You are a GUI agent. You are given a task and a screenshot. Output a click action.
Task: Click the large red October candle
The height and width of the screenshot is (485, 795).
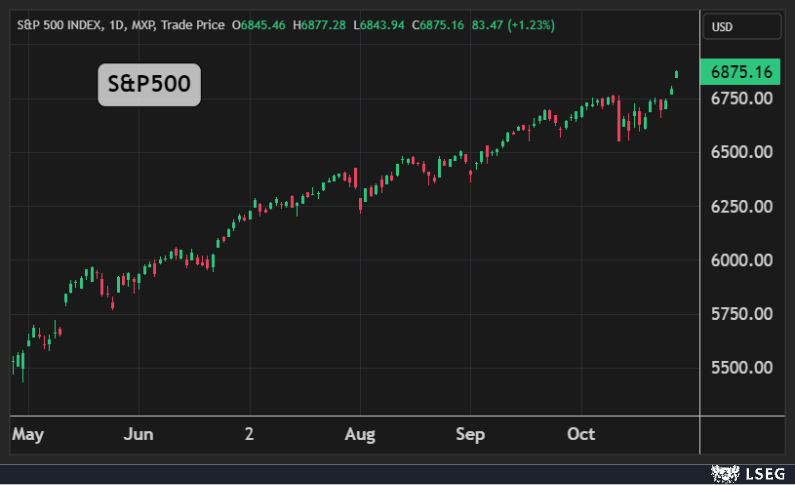point(619,119)
